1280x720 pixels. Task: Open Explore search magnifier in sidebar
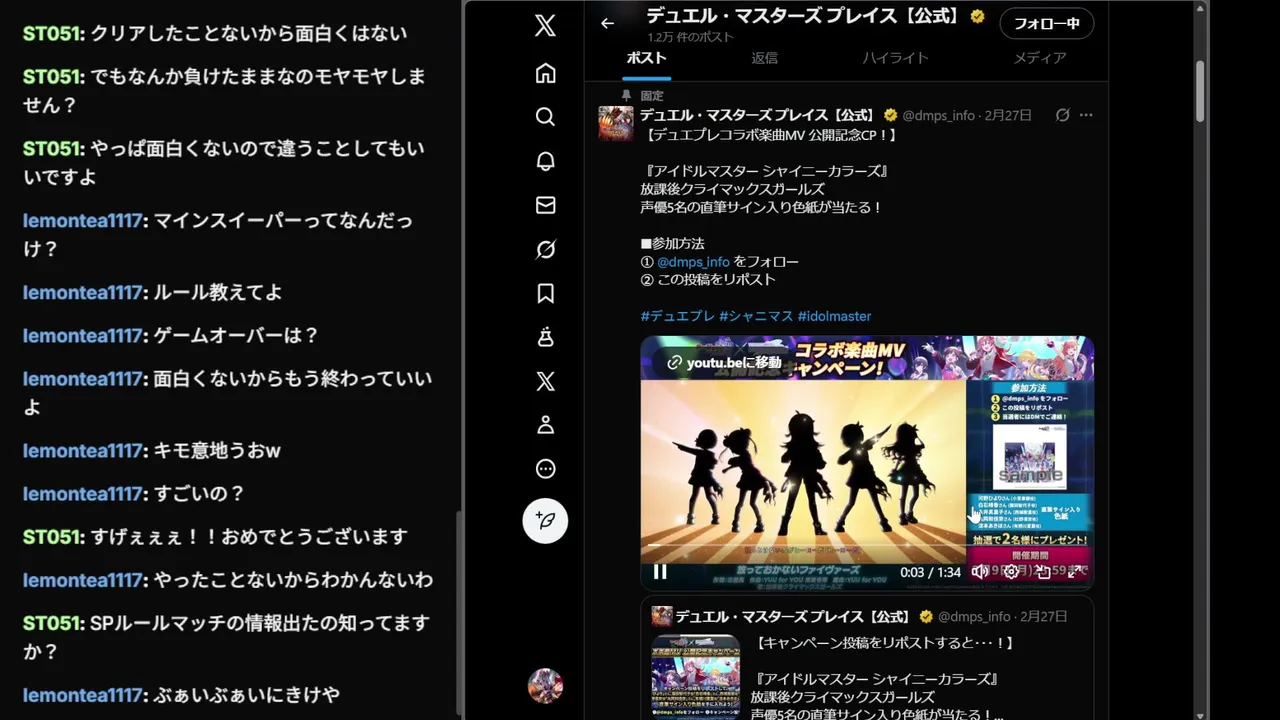pyautogui.click(x=545, y=117)
